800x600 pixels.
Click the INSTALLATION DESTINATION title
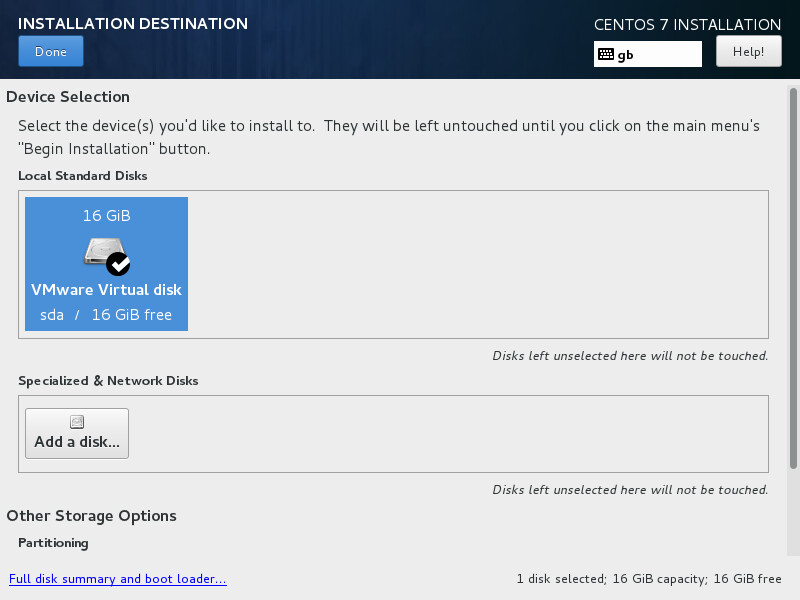point(133,23)
